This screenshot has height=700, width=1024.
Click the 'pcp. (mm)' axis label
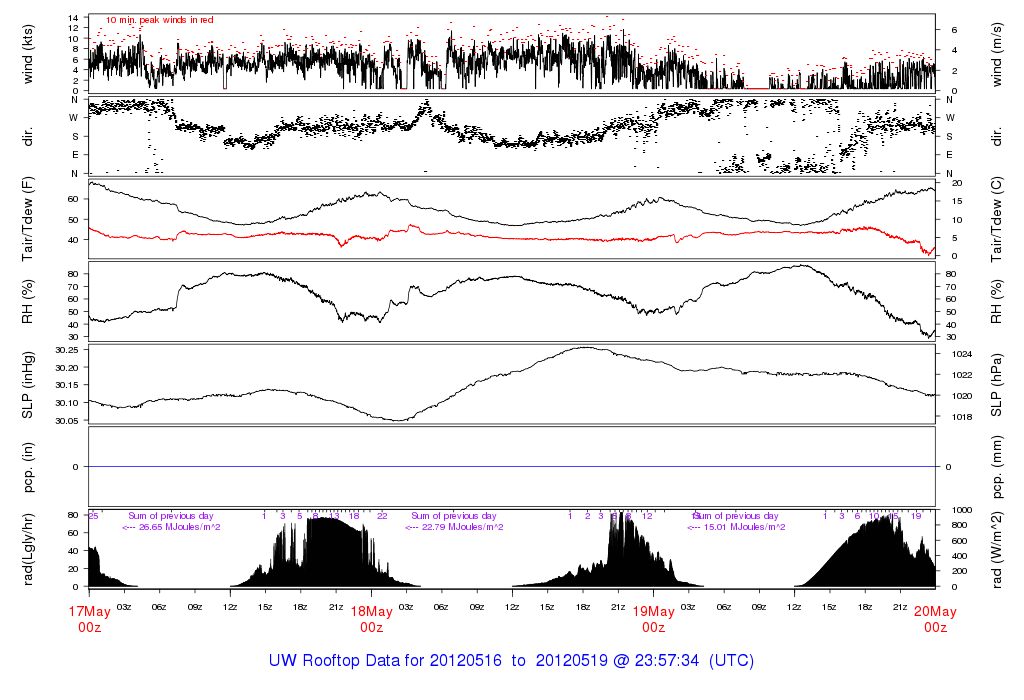pos(996,466)
